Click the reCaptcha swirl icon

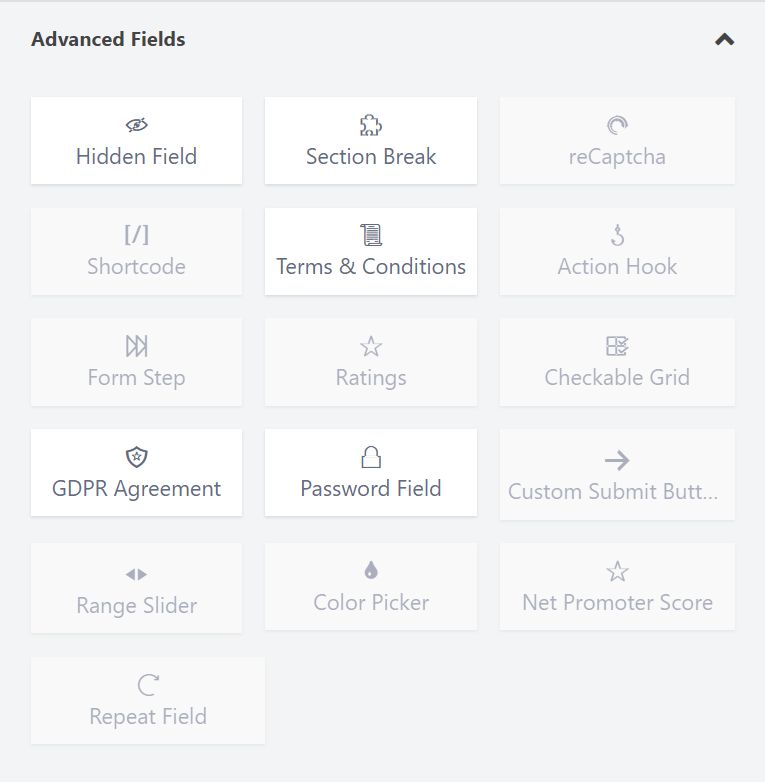[617, 125]
